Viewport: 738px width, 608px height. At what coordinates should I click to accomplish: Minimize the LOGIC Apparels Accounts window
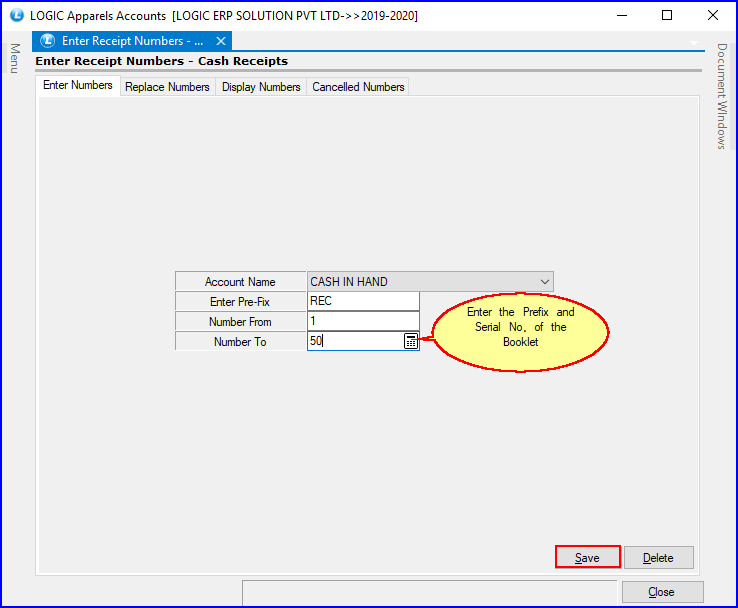click(x=622, y=15)
